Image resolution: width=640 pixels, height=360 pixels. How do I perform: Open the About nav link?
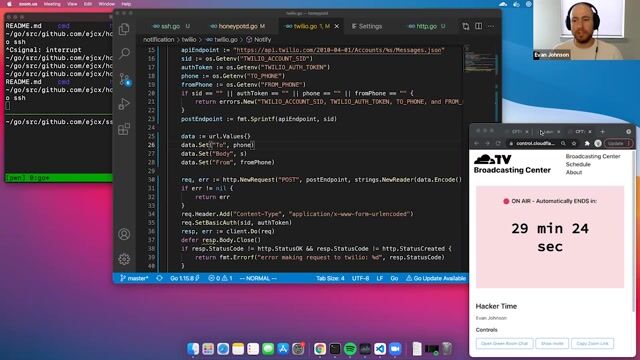tap(574, 172)
